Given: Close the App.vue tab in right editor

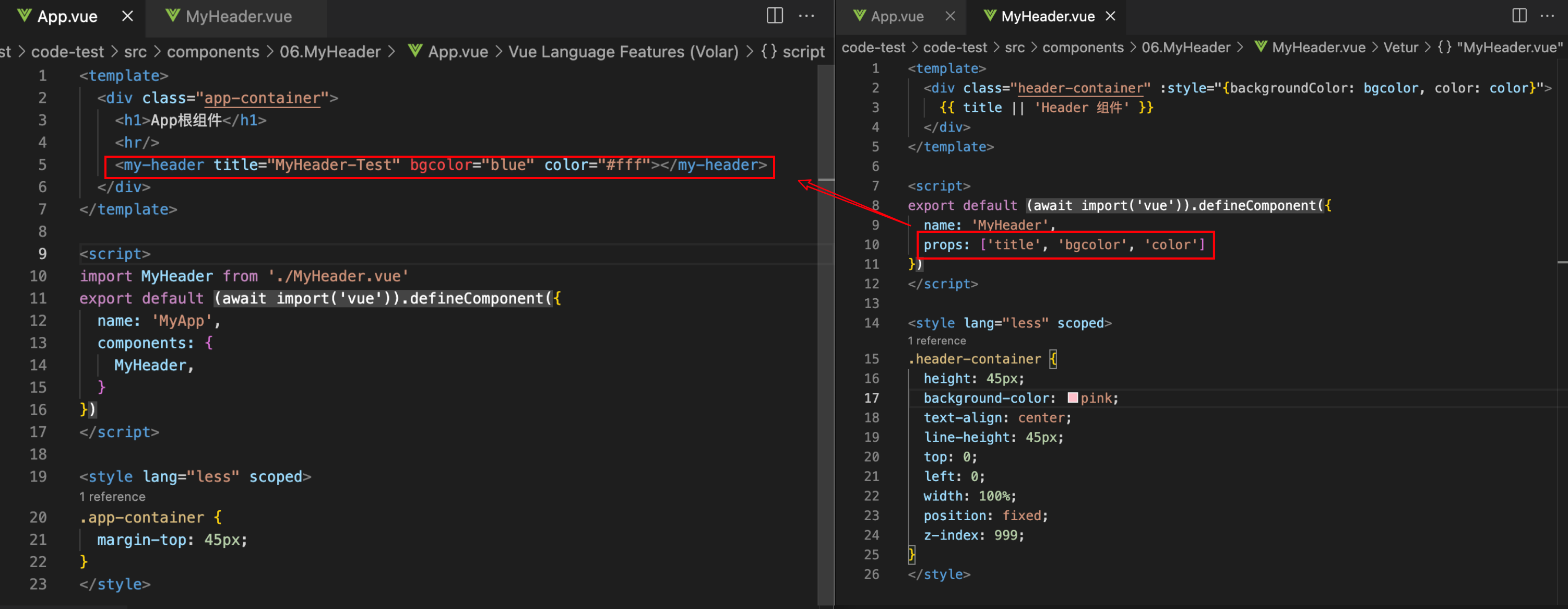Looking at the screenshot, I should point(950,16).
